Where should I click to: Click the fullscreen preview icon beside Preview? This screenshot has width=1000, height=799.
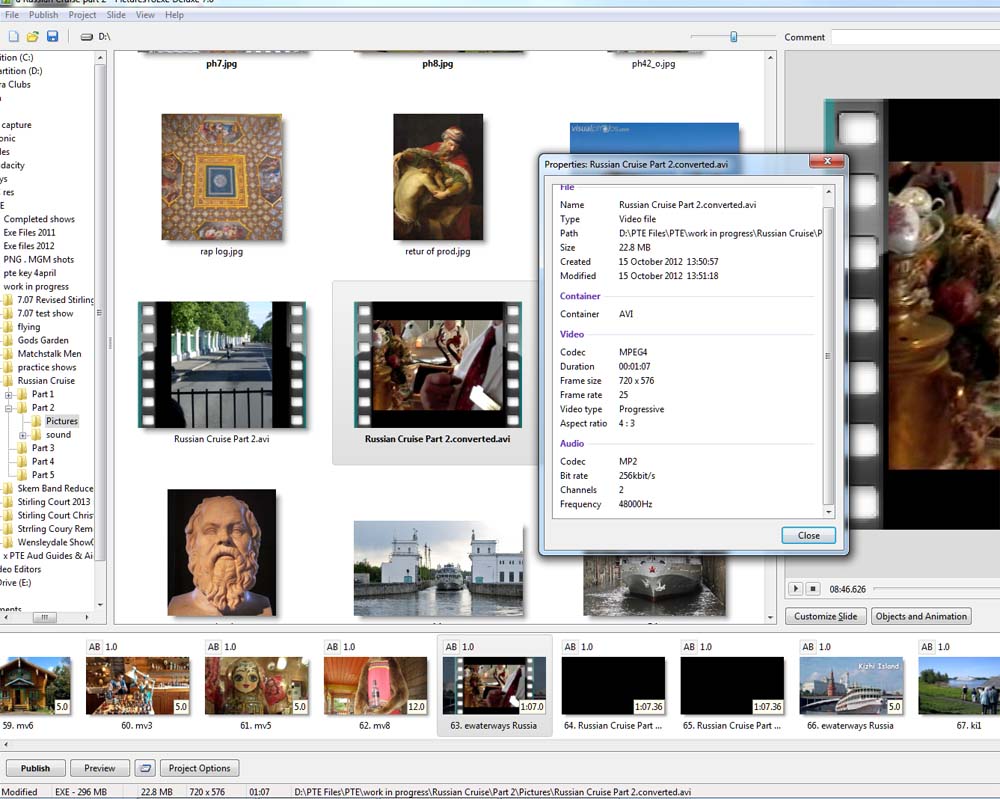click(145, 768)
